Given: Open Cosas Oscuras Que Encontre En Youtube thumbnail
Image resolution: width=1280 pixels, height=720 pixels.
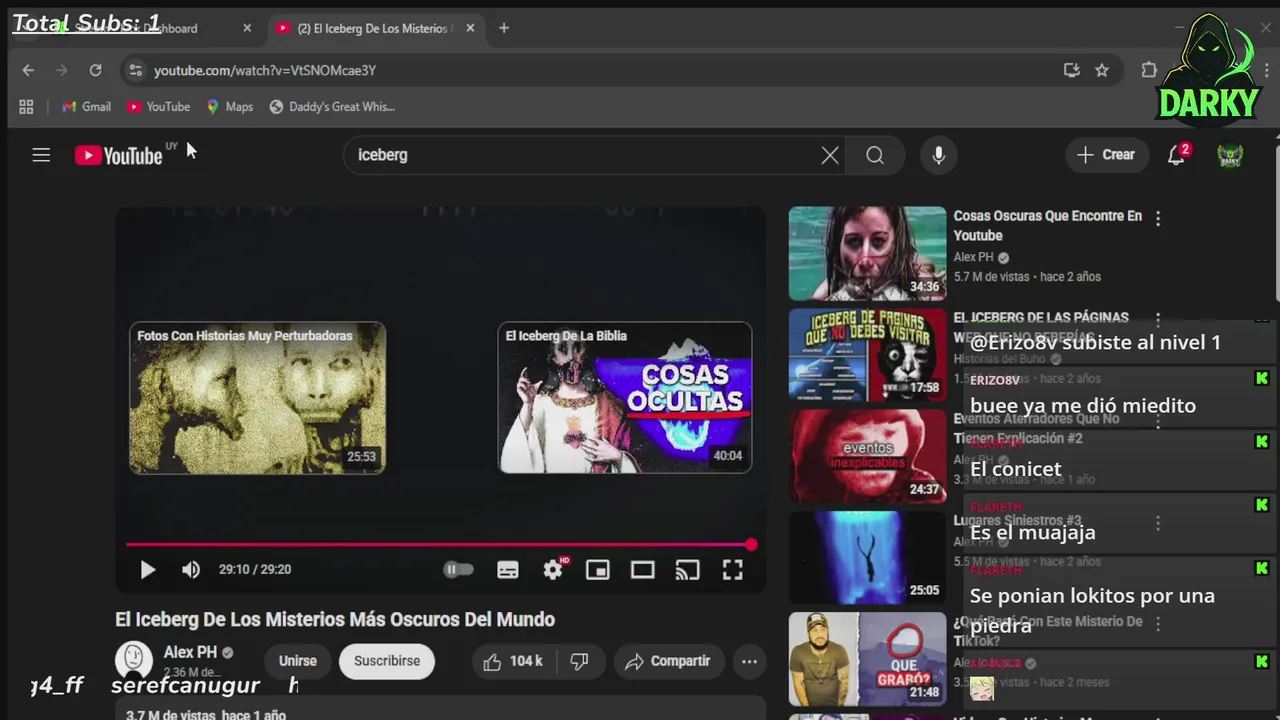Looking at the screenshot, I should click(x=867, y=253).
